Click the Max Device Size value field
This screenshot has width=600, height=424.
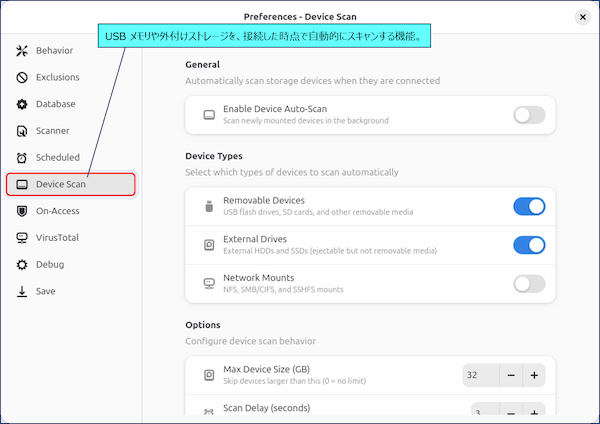(481, 375)
